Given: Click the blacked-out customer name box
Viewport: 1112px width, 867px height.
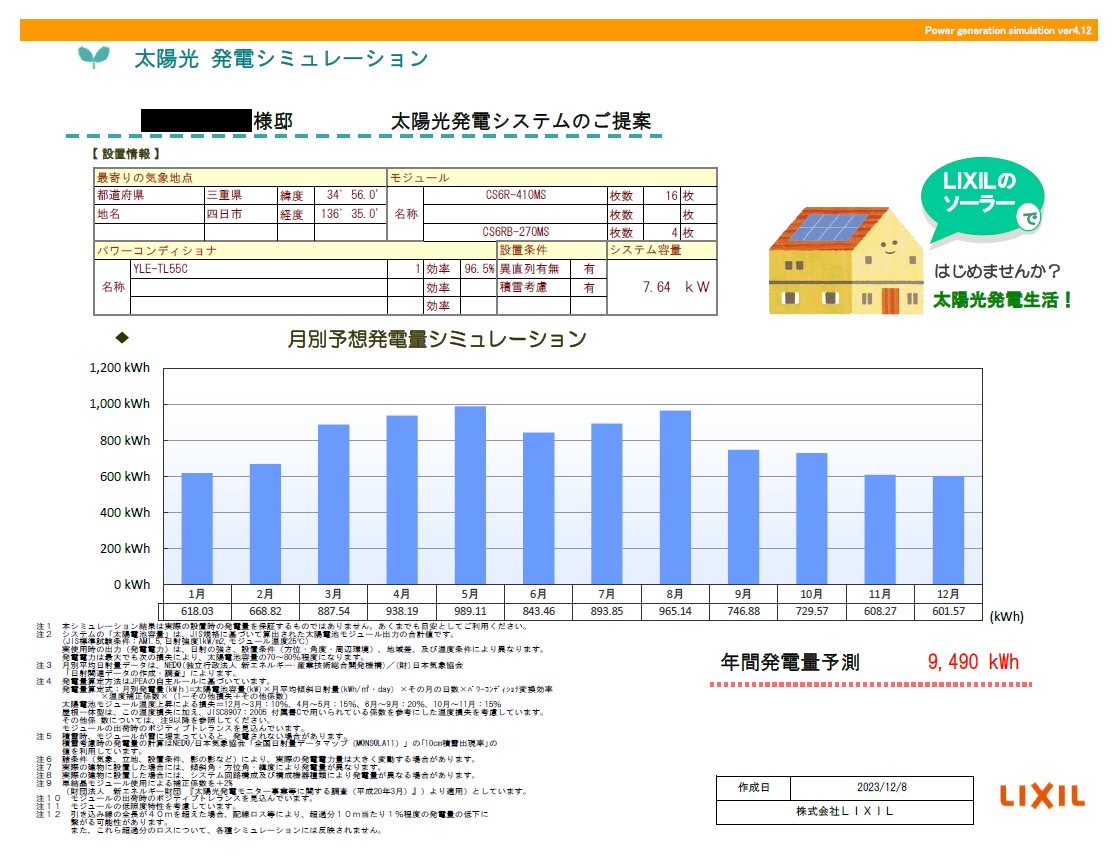Looking at the screenshot, I should (195, 121).
